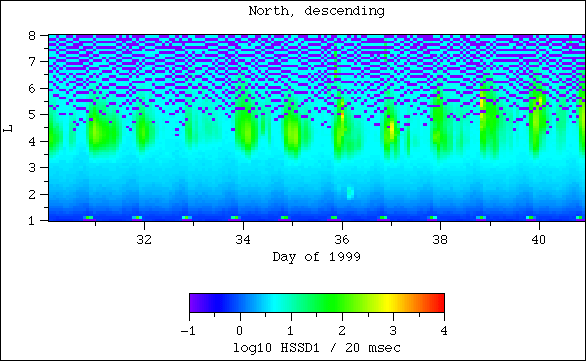Click the x-axis tick label "36"

[x=342, y=240]
